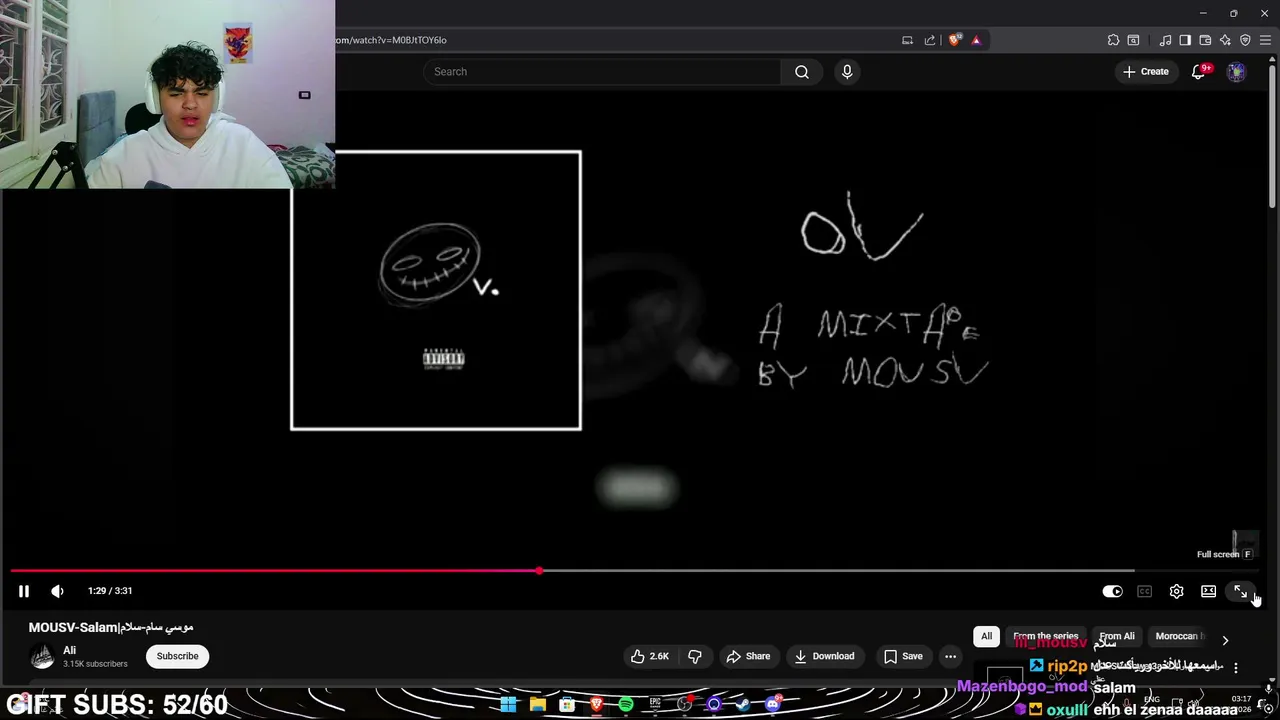This screenshot has width=1280, height=720.
Task: Toggle the browser sidebar panel
Action: click(1185, 40)
